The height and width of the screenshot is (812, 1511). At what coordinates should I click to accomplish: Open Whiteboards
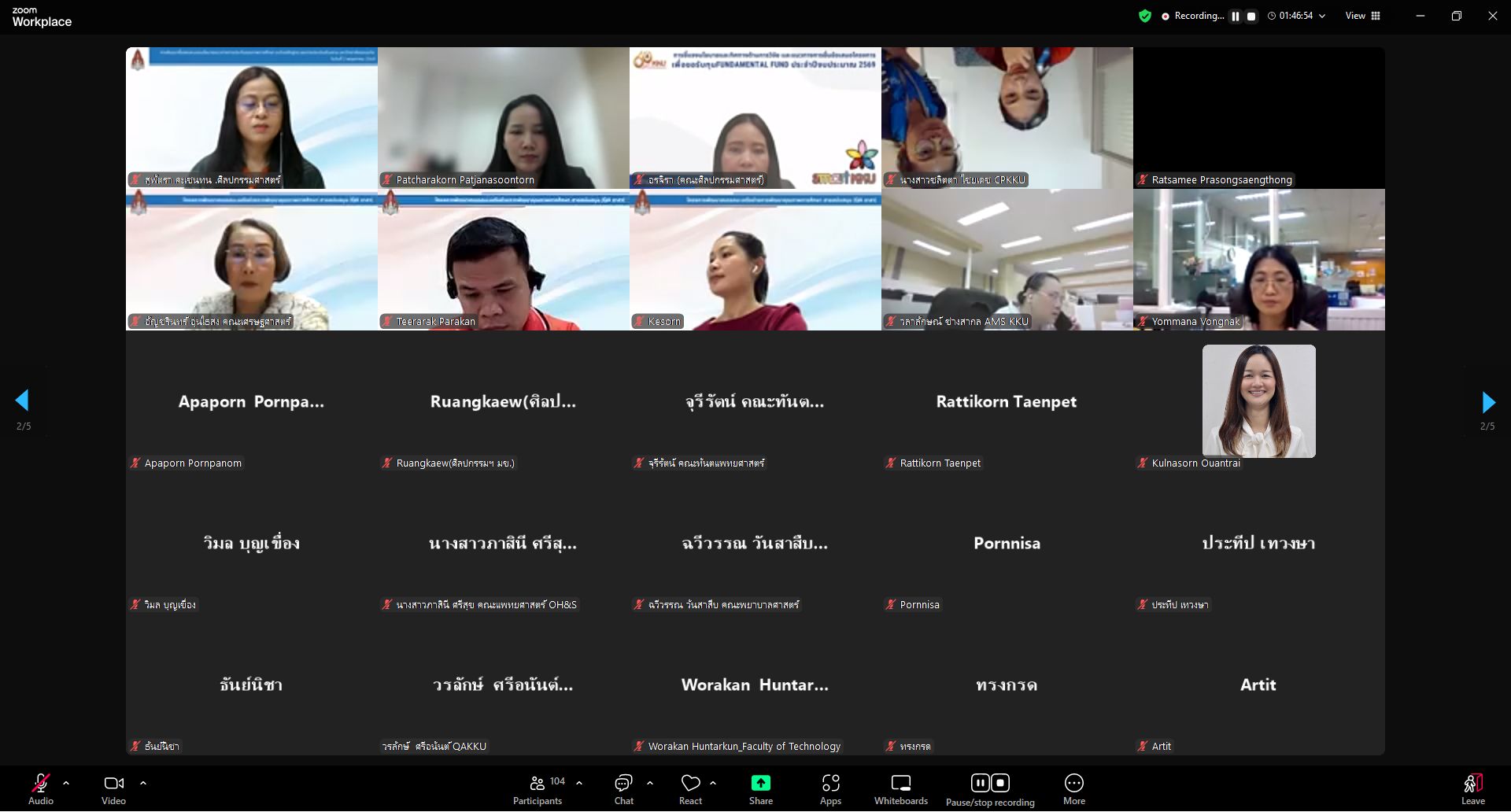point(901,789)
